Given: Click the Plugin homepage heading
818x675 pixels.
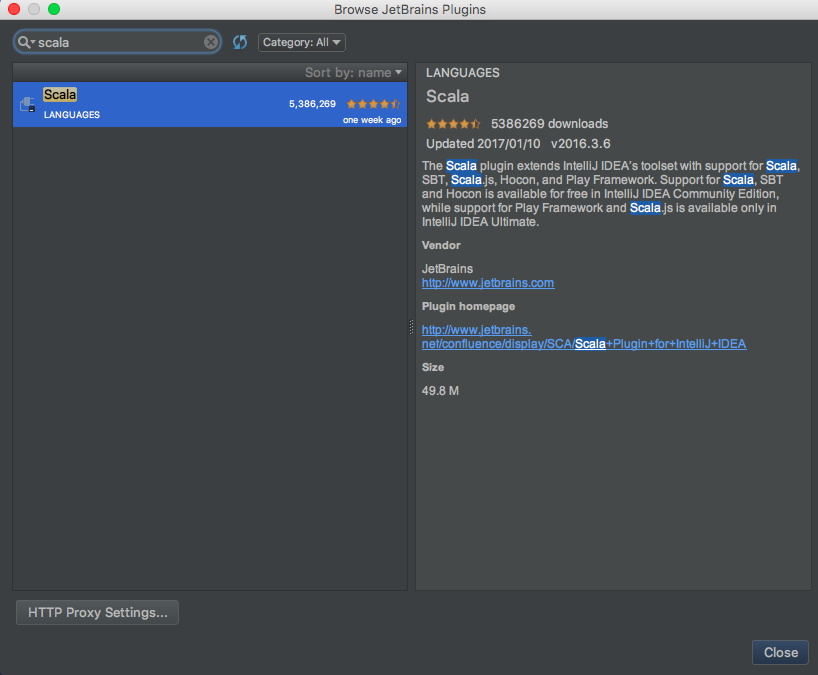Looking at the screenshot, I should (x=468, y=306).
